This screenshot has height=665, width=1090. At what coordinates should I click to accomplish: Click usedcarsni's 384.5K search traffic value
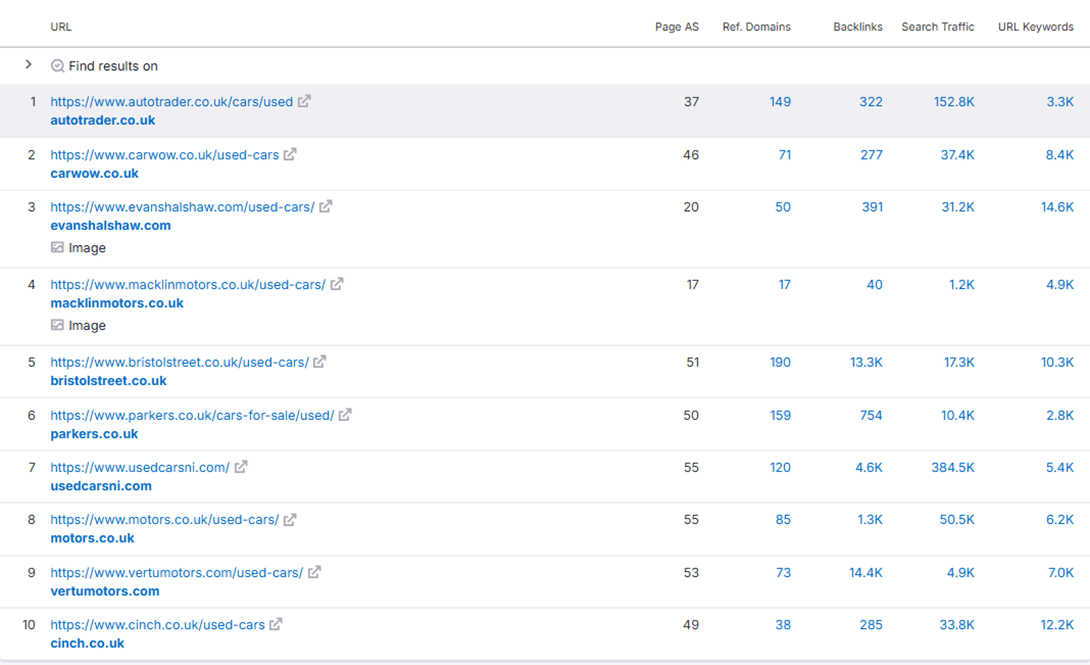952,468
